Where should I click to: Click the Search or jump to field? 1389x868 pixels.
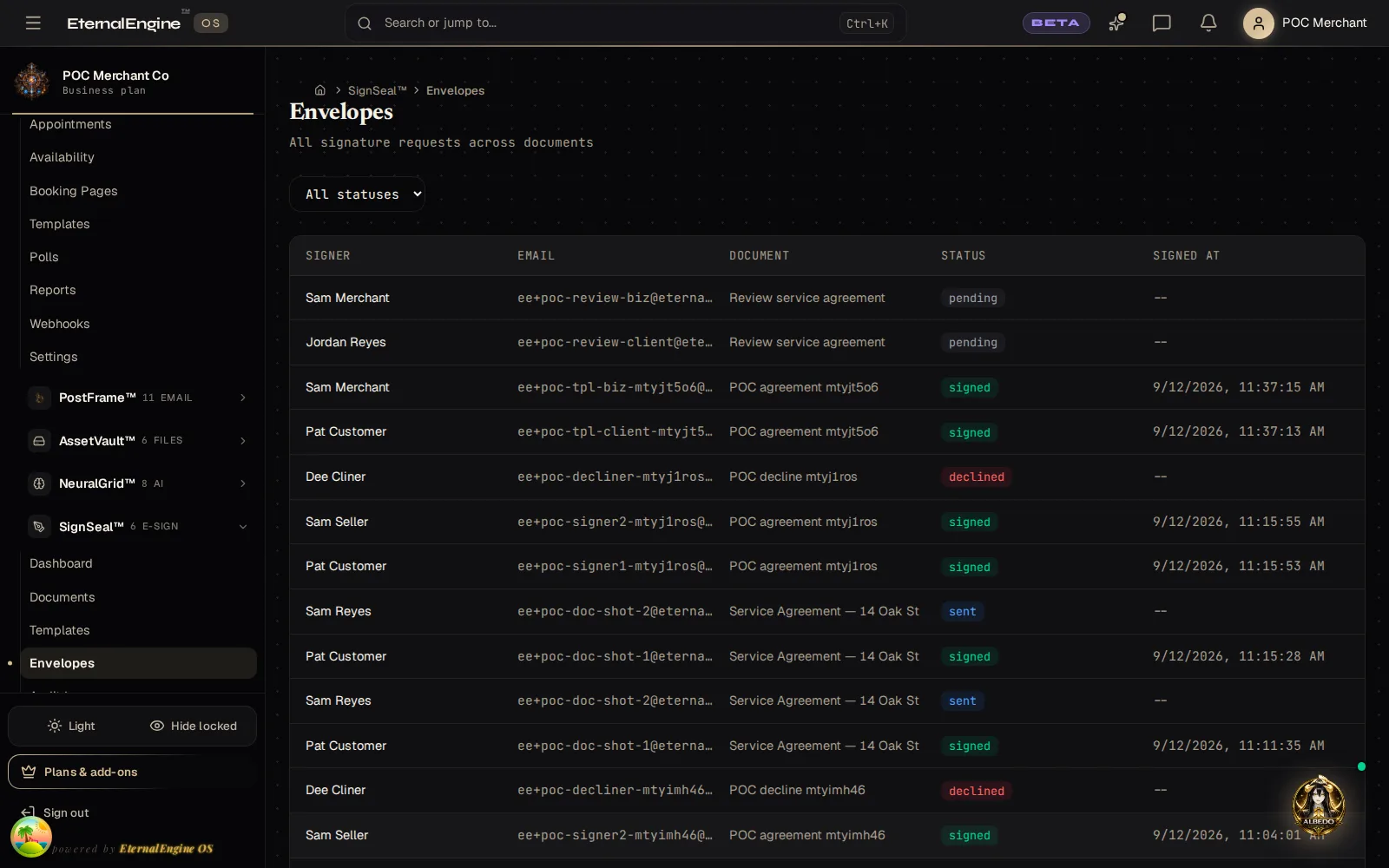[625, 23]
